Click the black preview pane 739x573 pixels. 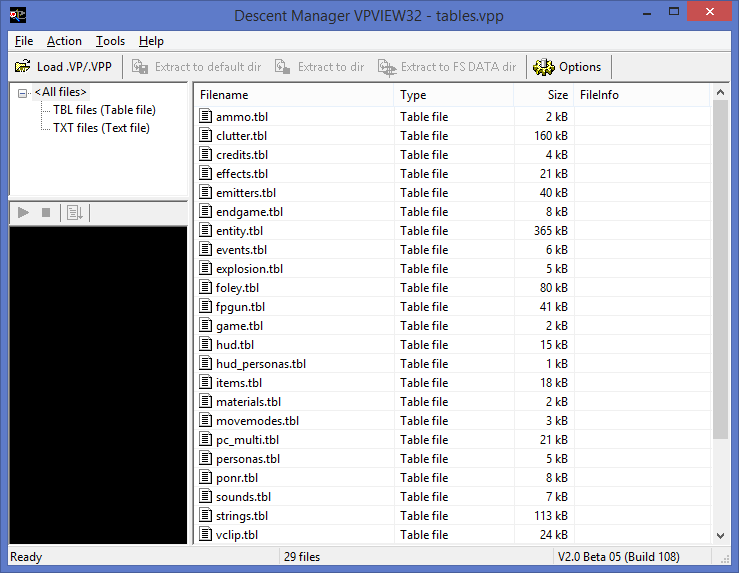pos(98,385)
